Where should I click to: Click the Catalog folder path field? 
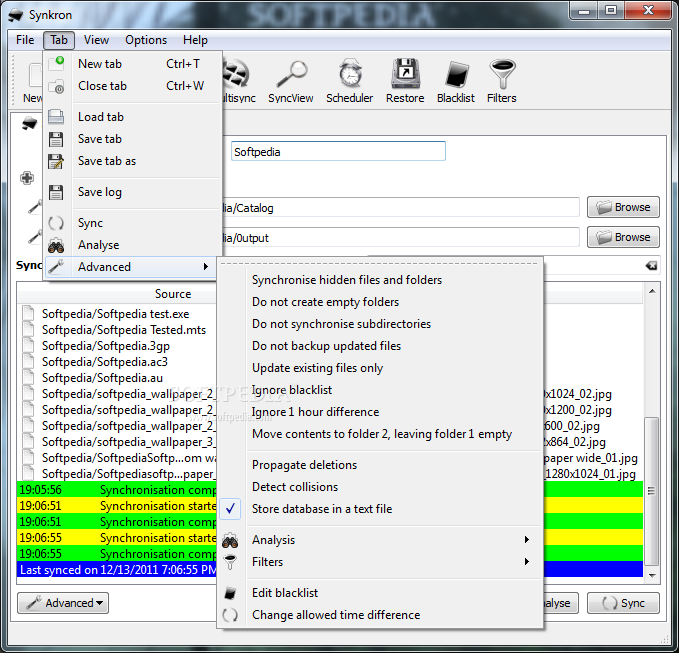(x=400, y=207)
